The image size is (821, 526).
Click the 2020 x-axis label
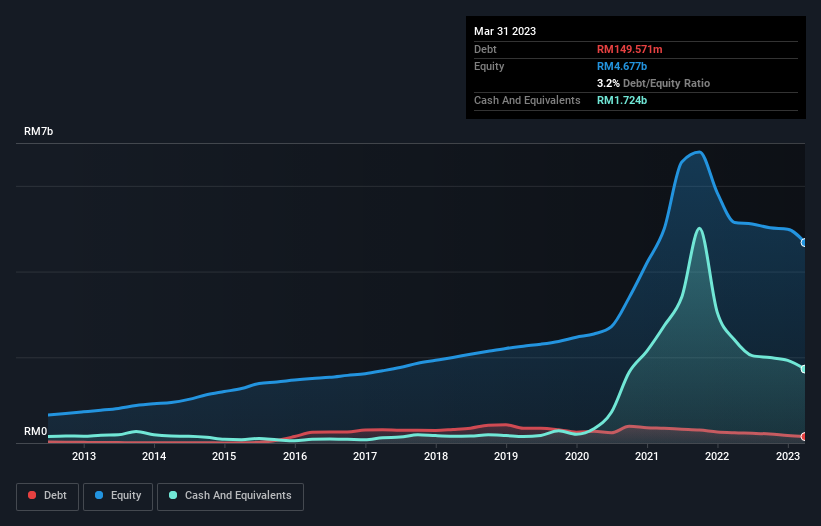click(576, 456)
